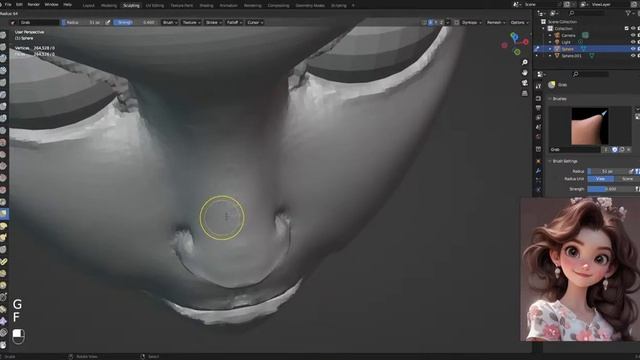Collapse the Brush Settings panel
This screenshot has width=640, height=360.
pos(565,161)
